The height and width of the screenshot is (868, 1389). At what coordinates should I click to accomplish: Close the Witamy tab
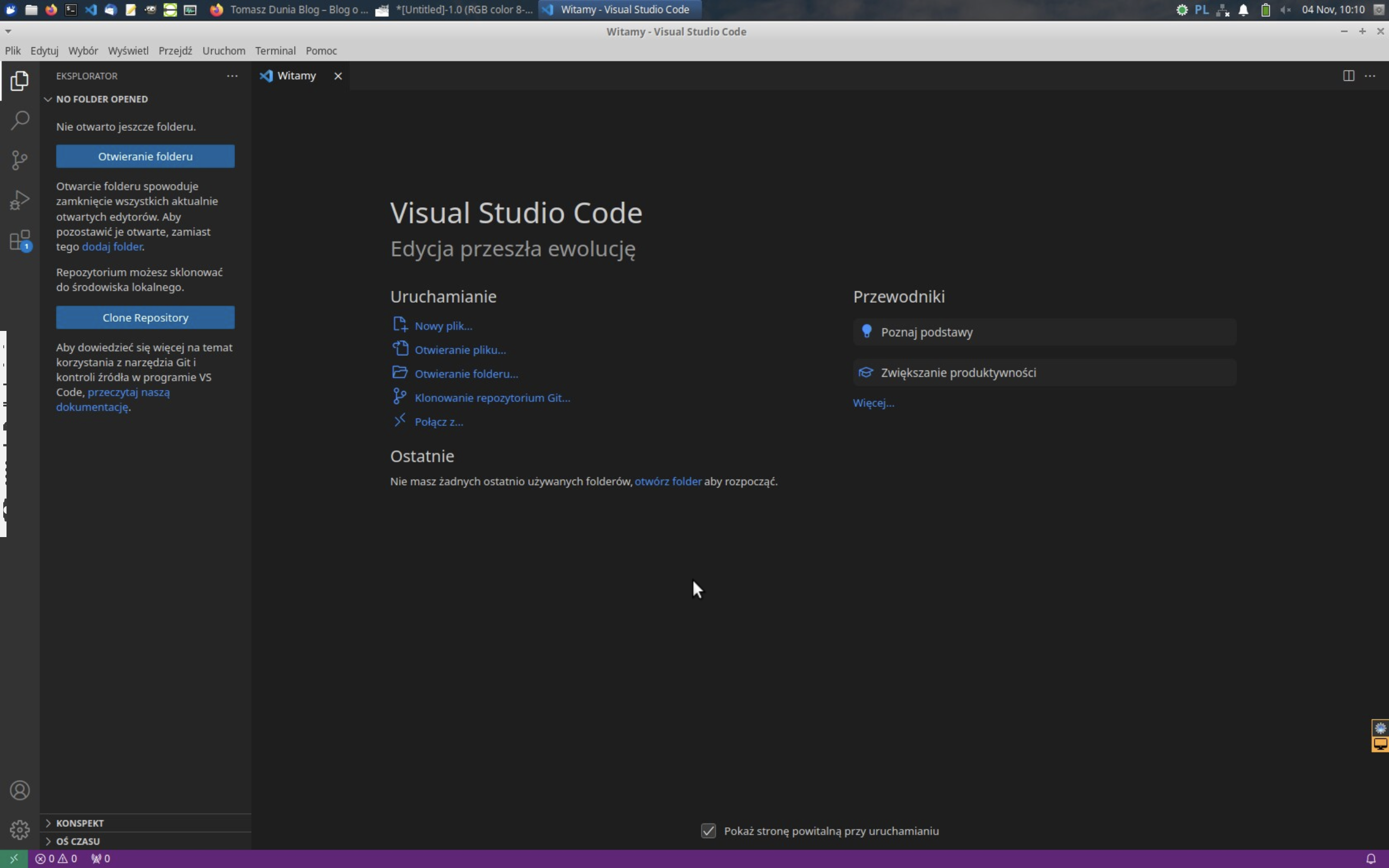[338, 76]
